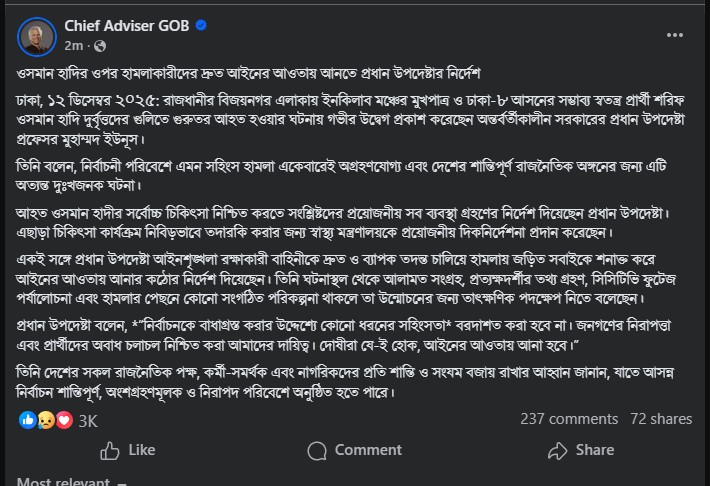Click the blue verified badge icon
The image size is (710, 486).
click(200, 25)
